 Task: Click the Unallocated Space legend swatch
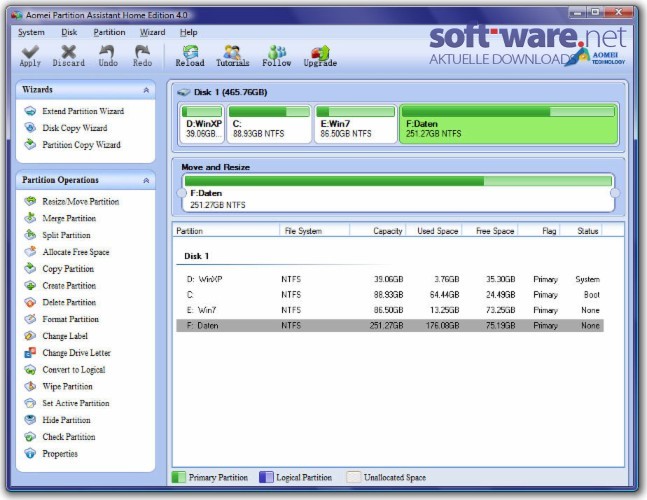point(353,477)
